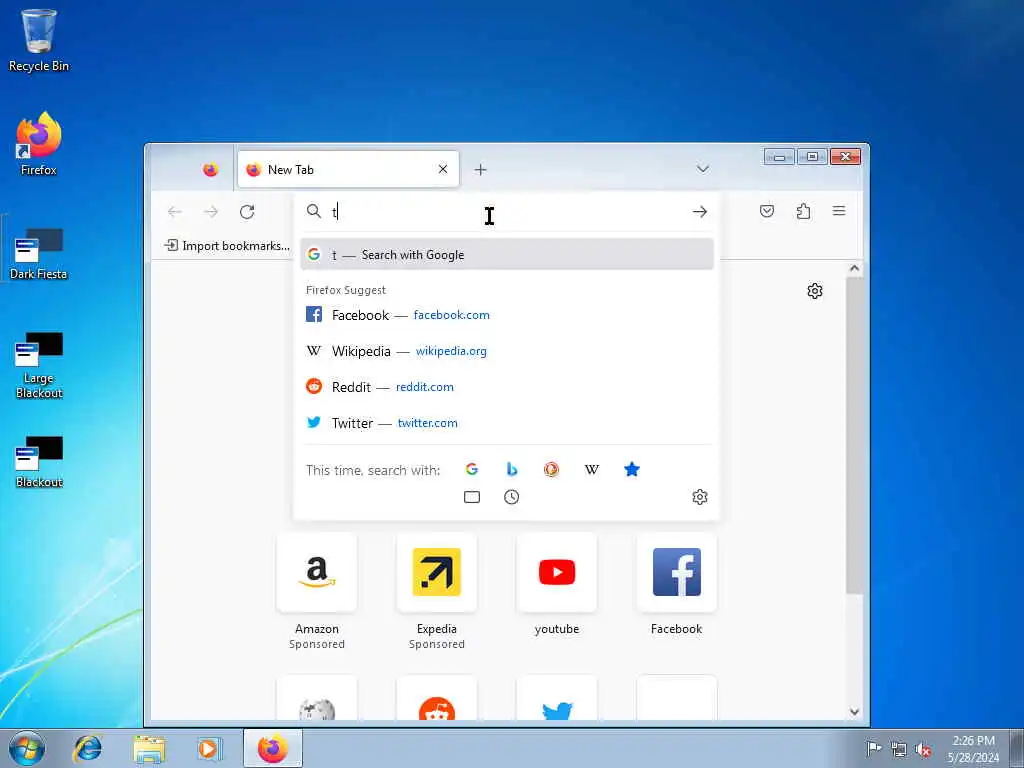Open Windows Media Player in taskbar

tap(210, 748)
